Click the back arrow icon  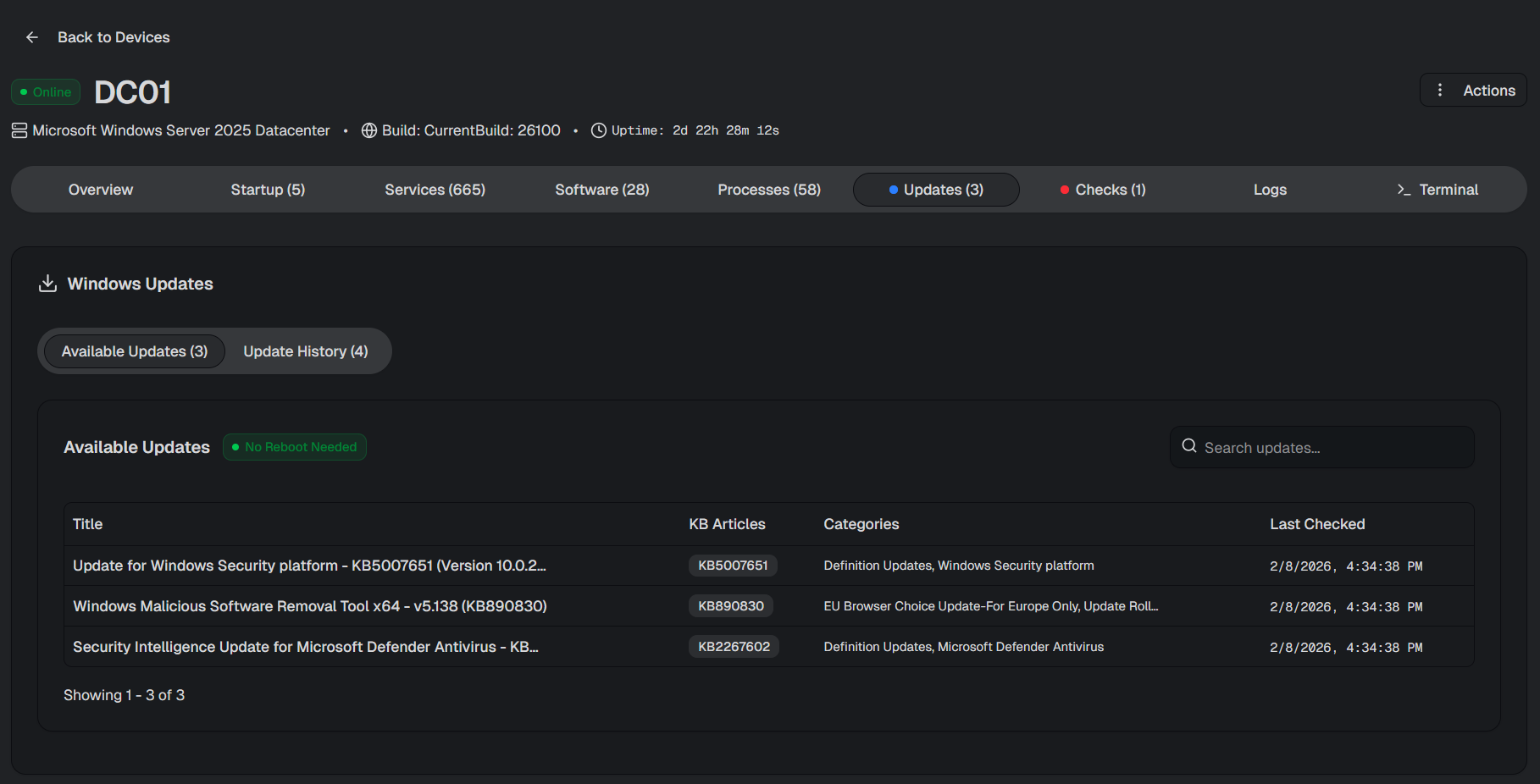coord(32,37)
